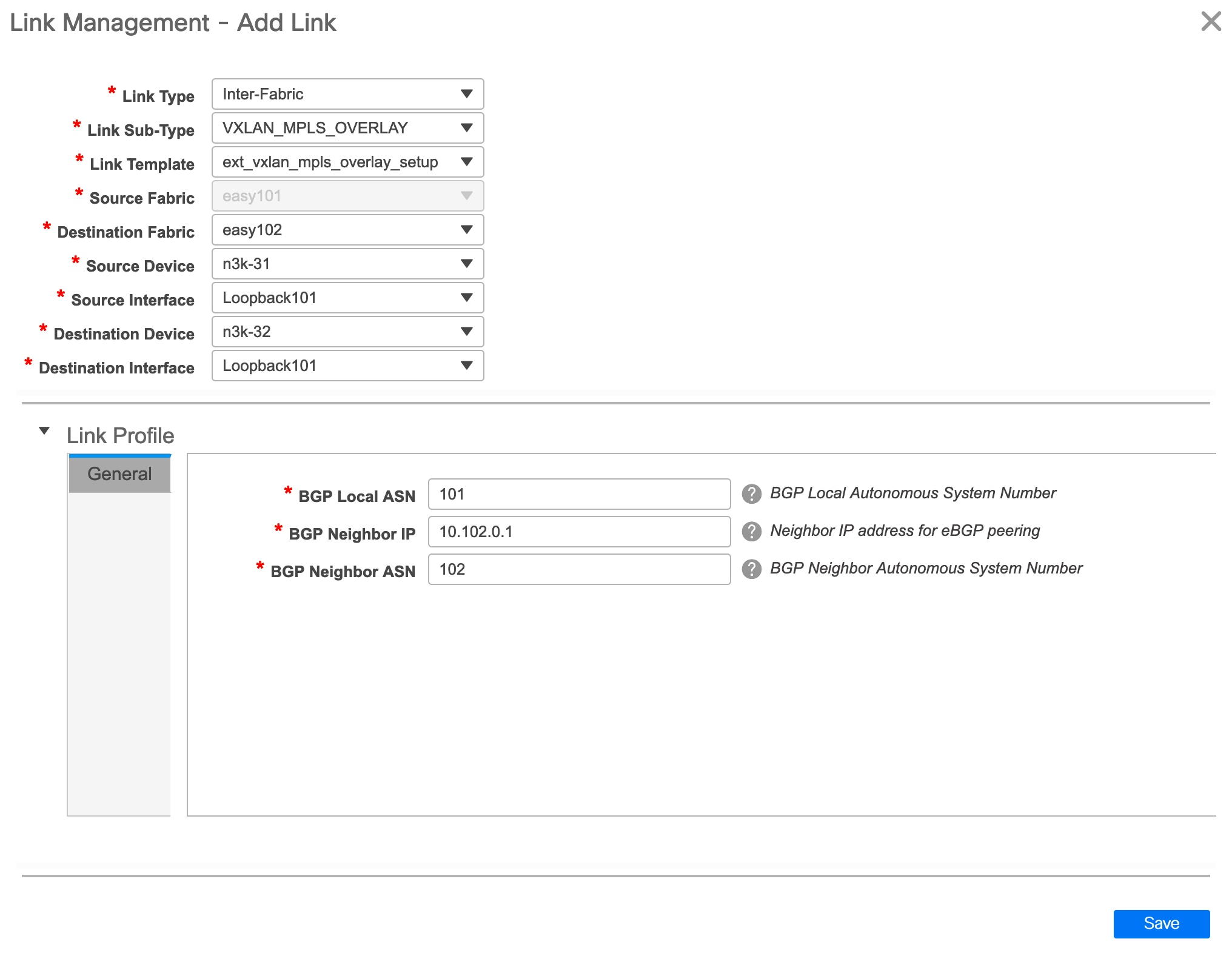The width and height of the screenshot is (1232, 953).
Task: Click the help icon next to BGP Local ASN
Action: coord(752,494)
